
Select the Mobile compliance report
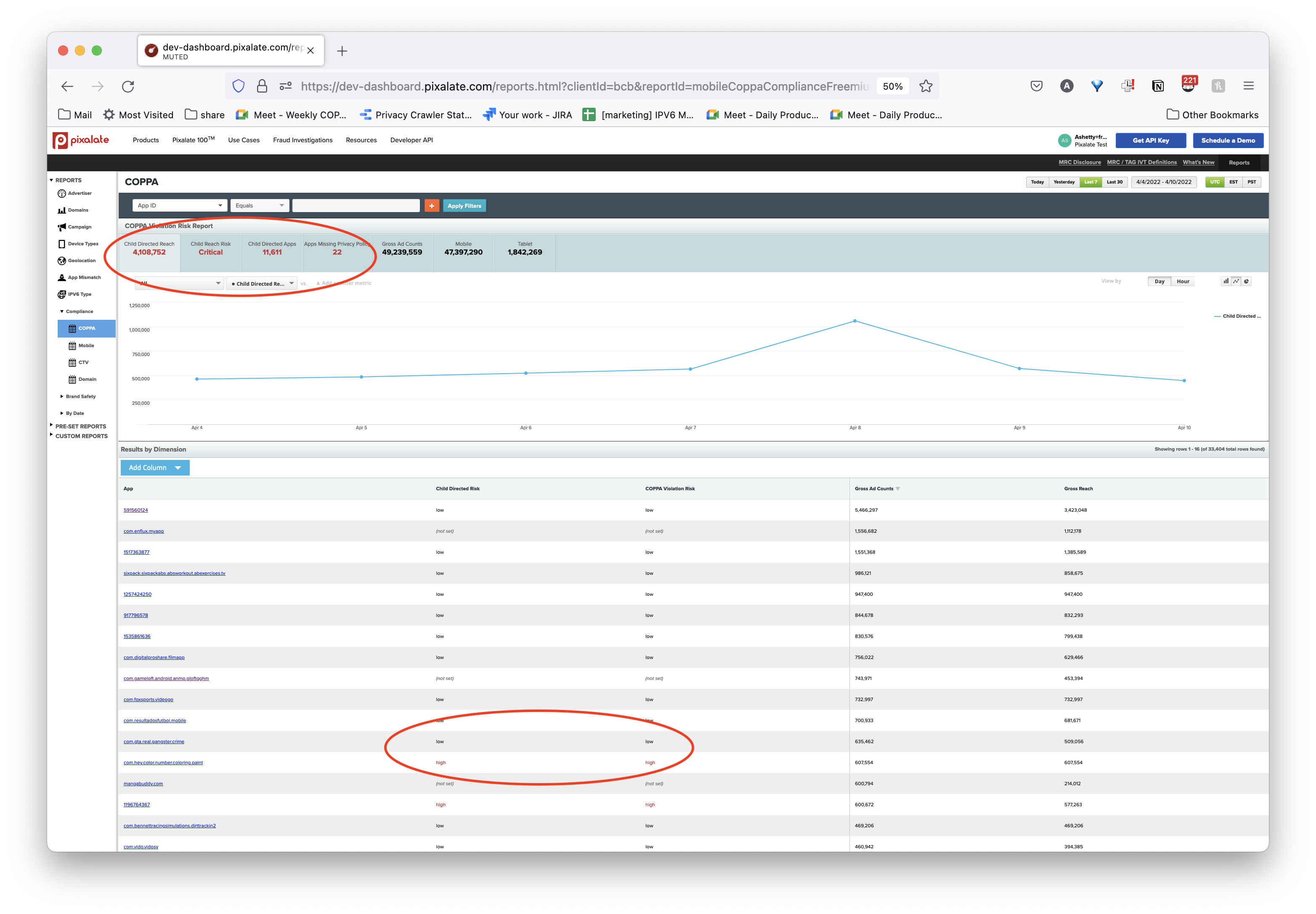[x=86, y=345]
